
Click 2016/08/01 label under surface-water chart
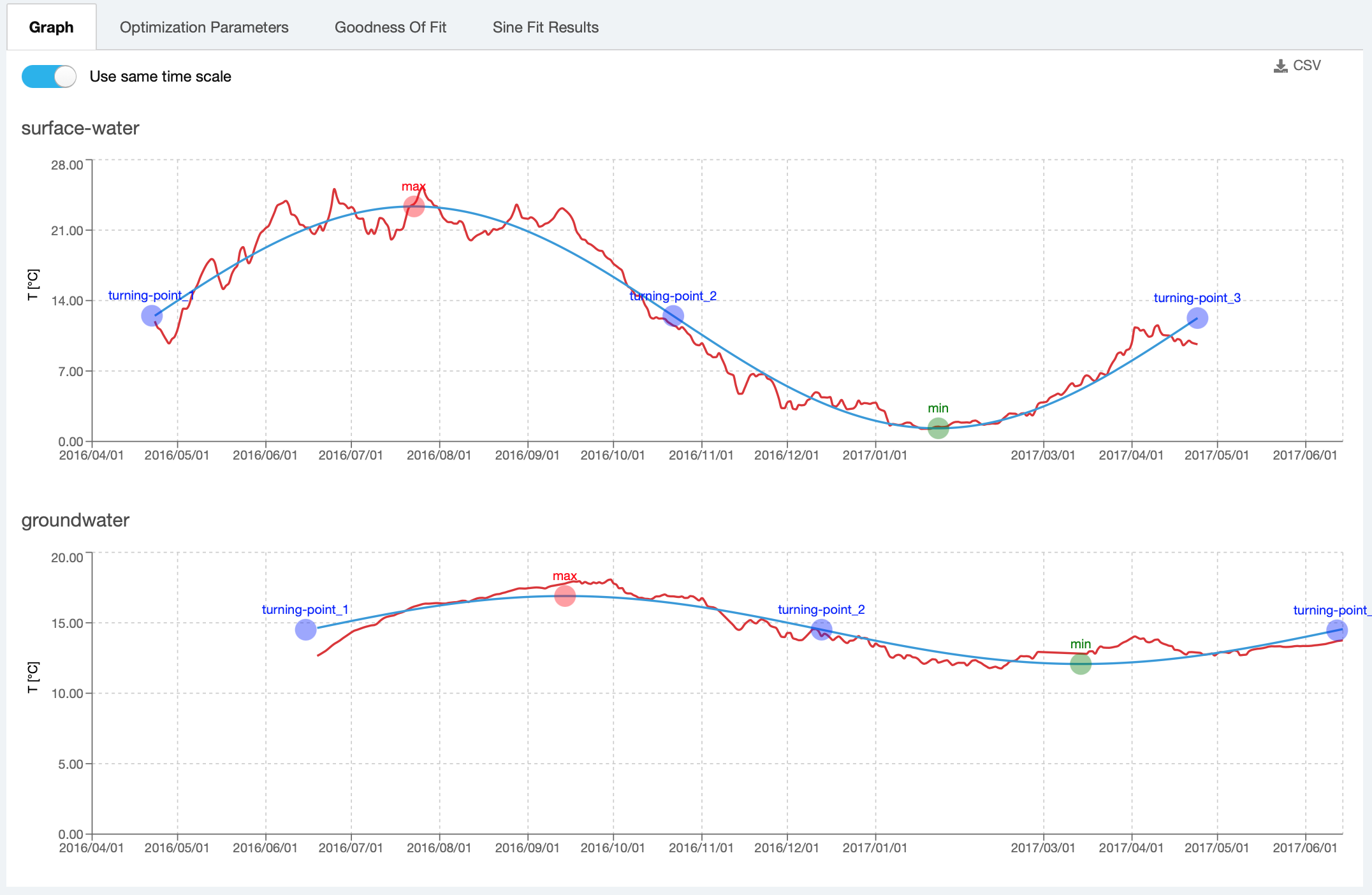[439, 455]
